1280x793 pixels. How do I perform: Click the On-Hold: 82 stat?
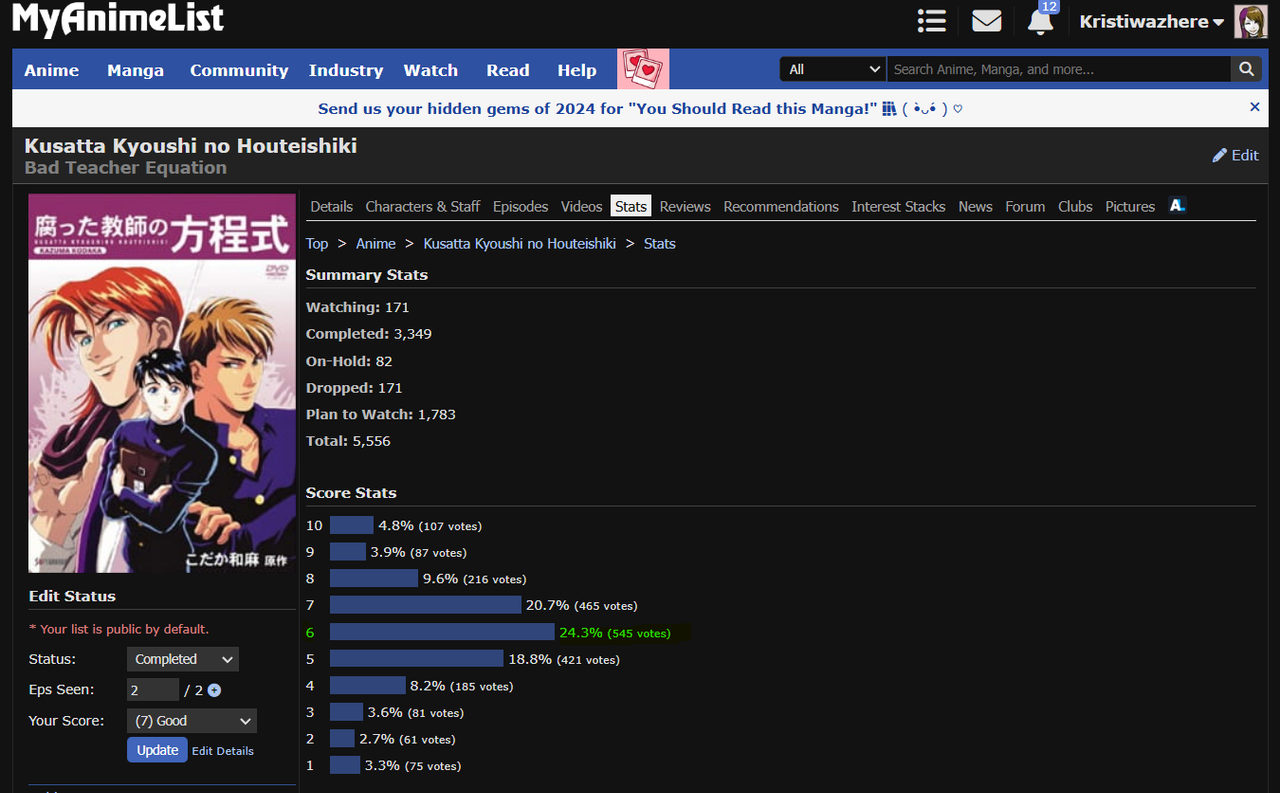tap(349, 361)
